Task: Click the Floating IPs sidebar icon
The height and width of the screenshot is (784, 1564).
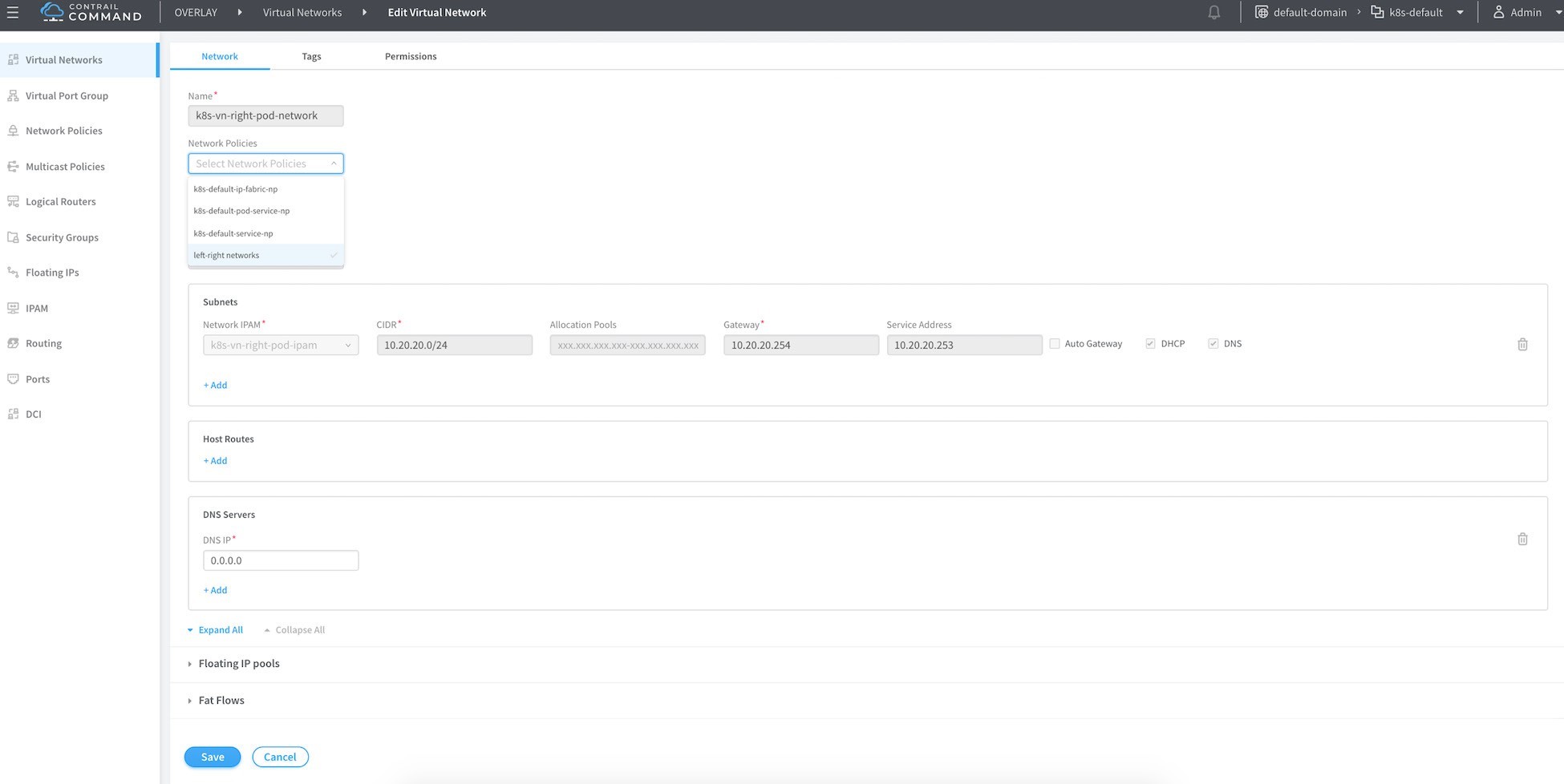Action: [x=13, y=273]
